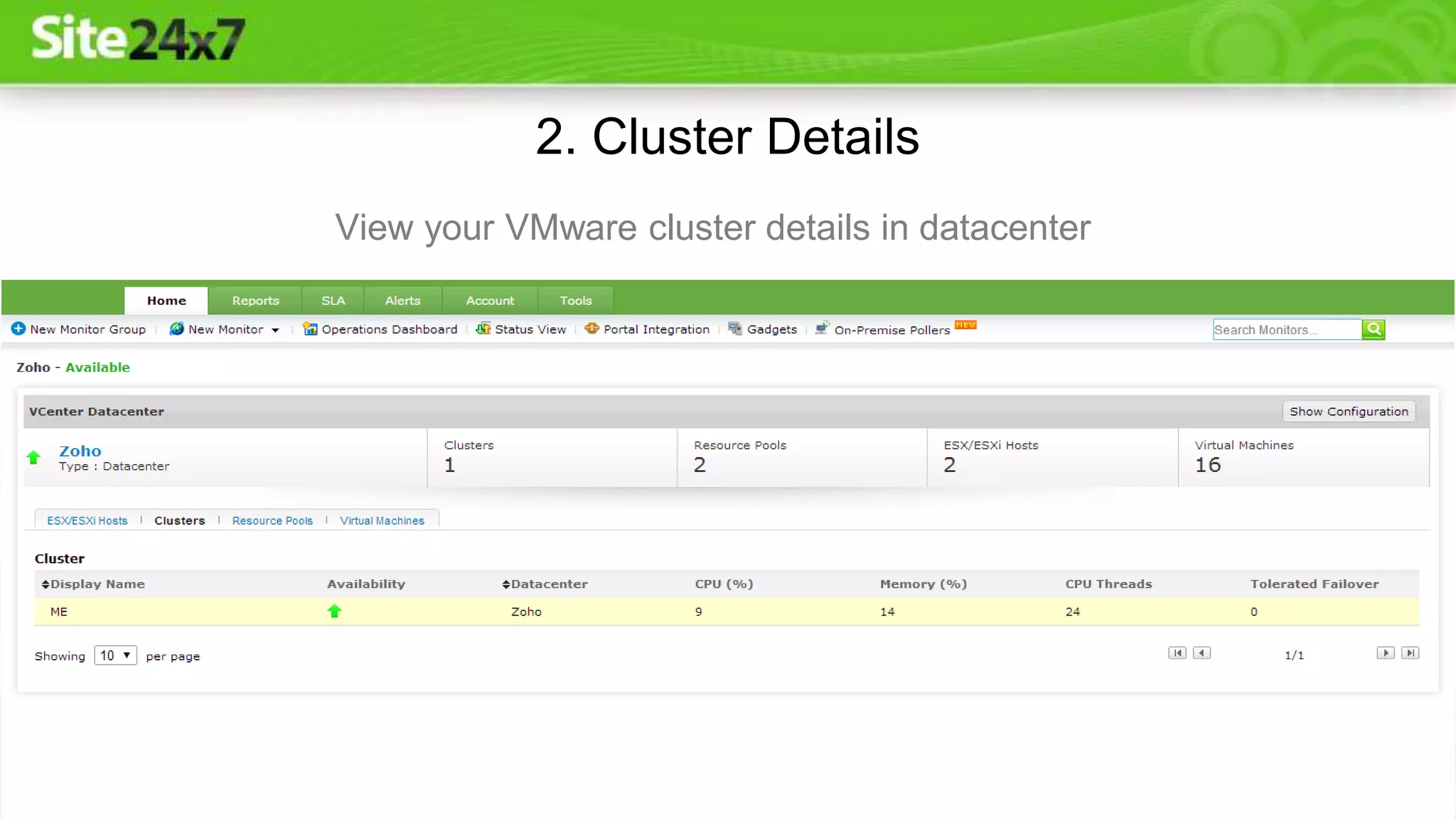The height and width of the screenshot is (819, 1456).
Task: Click the Gadgets icon
Action: tap(735, 328)
